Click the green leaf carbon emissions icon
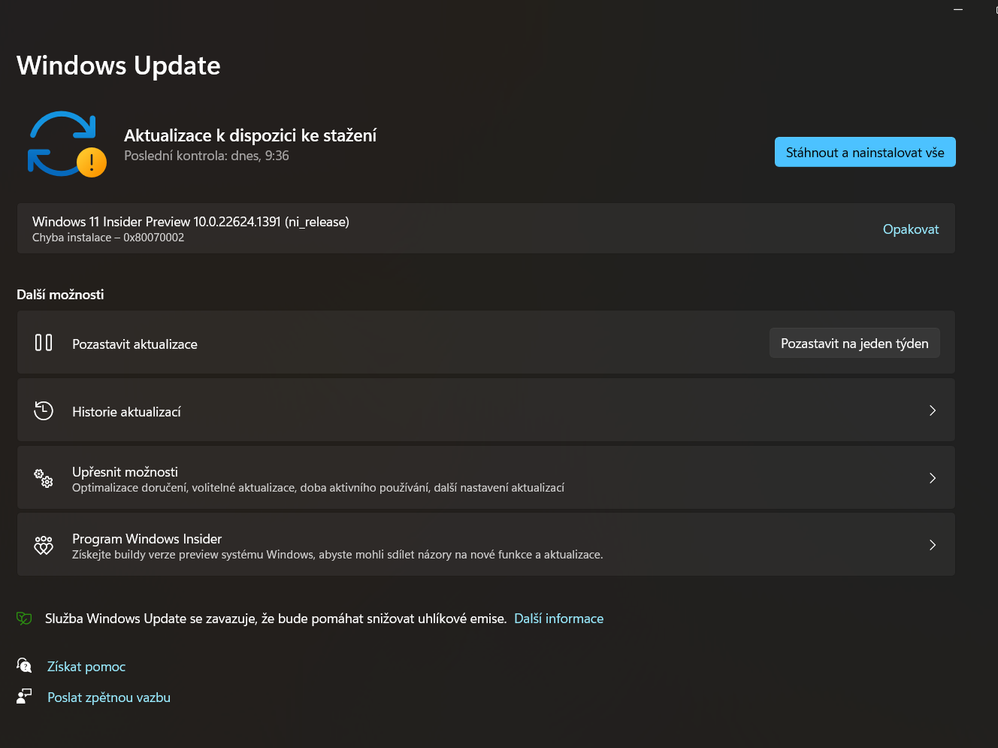 pyautogui.click(x=24, y=618)
